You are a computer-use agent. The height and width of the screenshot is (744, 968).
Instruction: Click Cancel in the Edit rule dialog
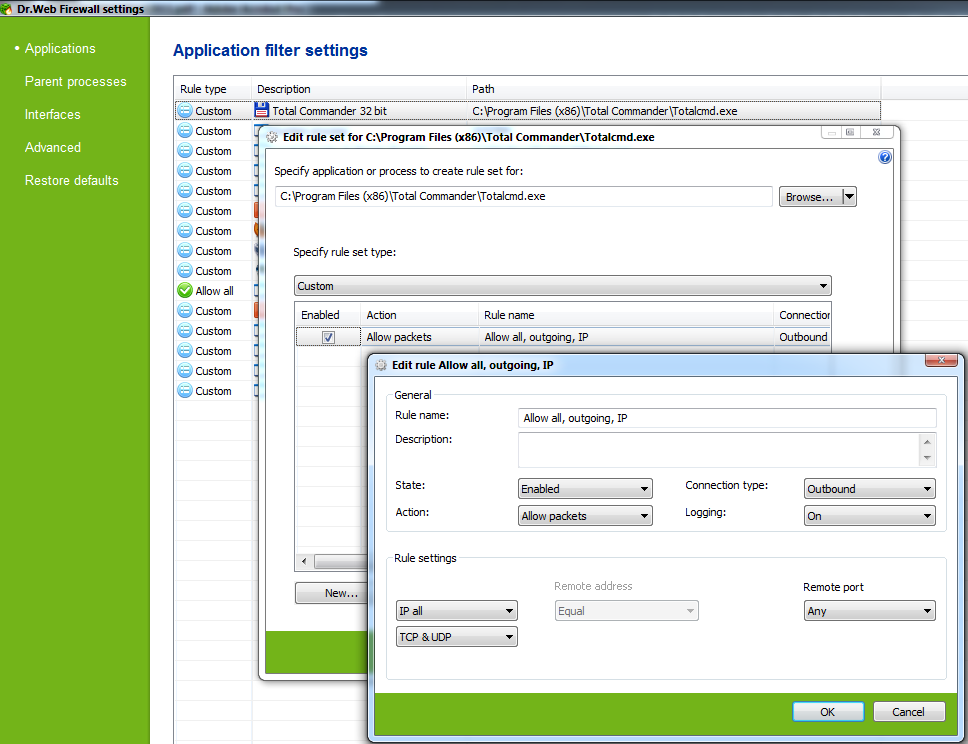coord(909,711)
